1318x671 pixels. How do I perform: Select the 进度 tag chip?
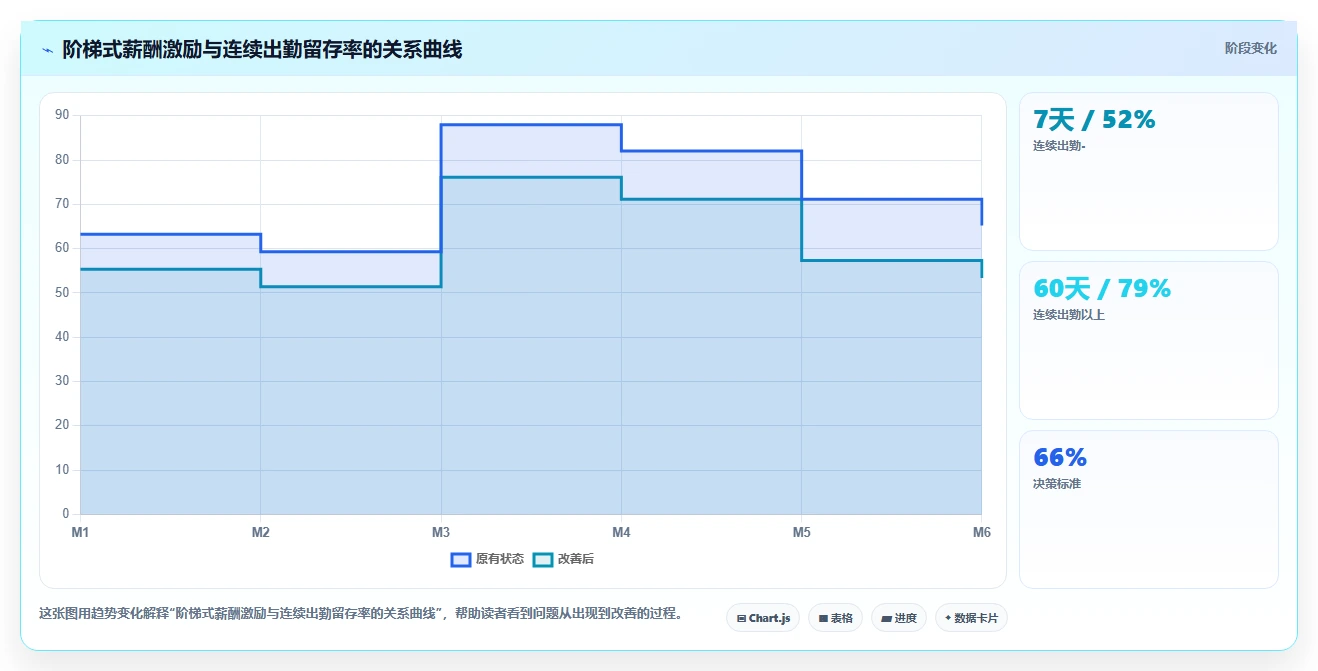899,618
